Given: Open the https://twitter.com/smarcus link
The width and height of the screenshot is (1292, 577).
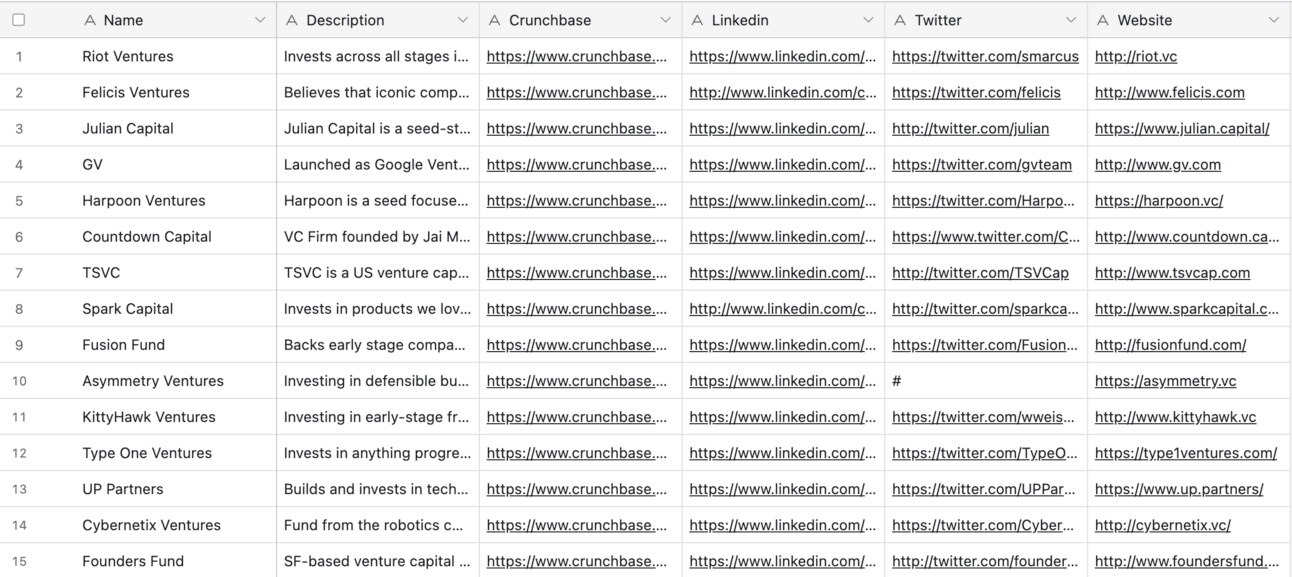Looking at the screenshot, I should coord(985,57).
